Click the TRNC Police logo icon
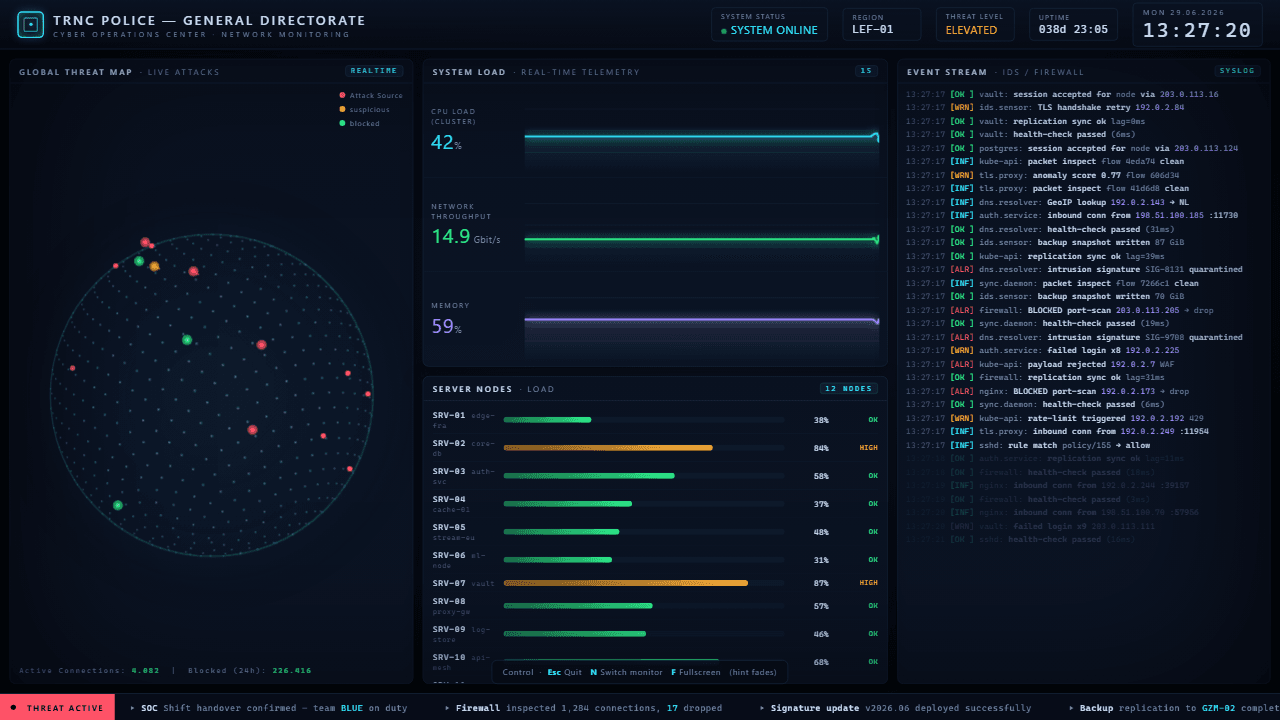The image size is (1280, 720). [x=31, y=25]
